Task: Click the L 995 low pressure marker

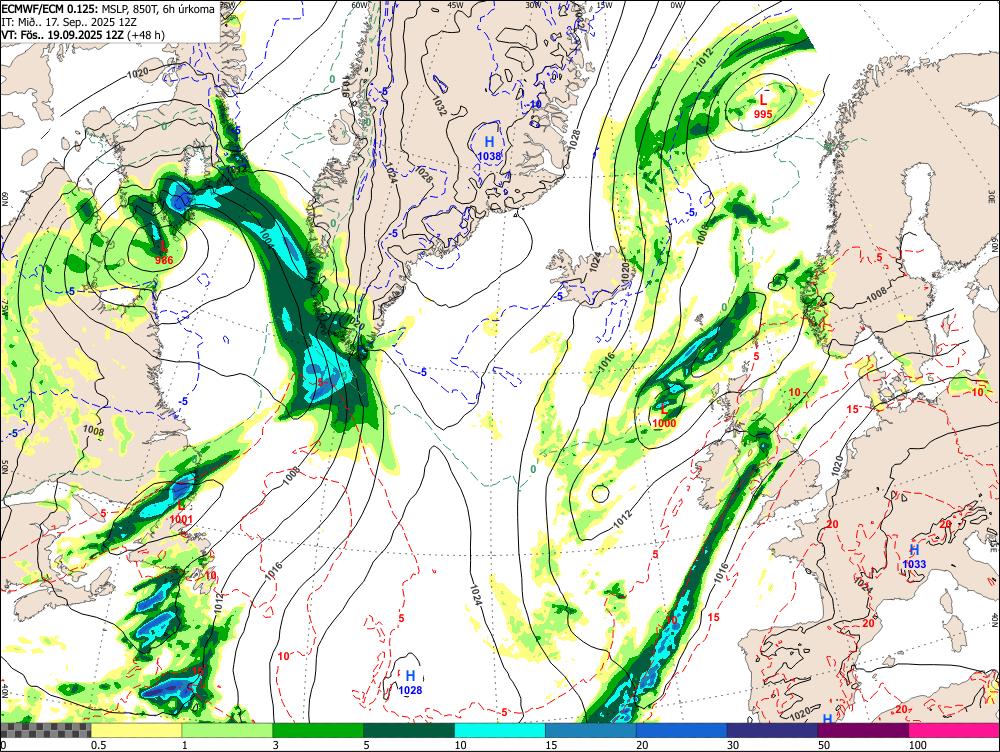Action: [x=763, y=107]
